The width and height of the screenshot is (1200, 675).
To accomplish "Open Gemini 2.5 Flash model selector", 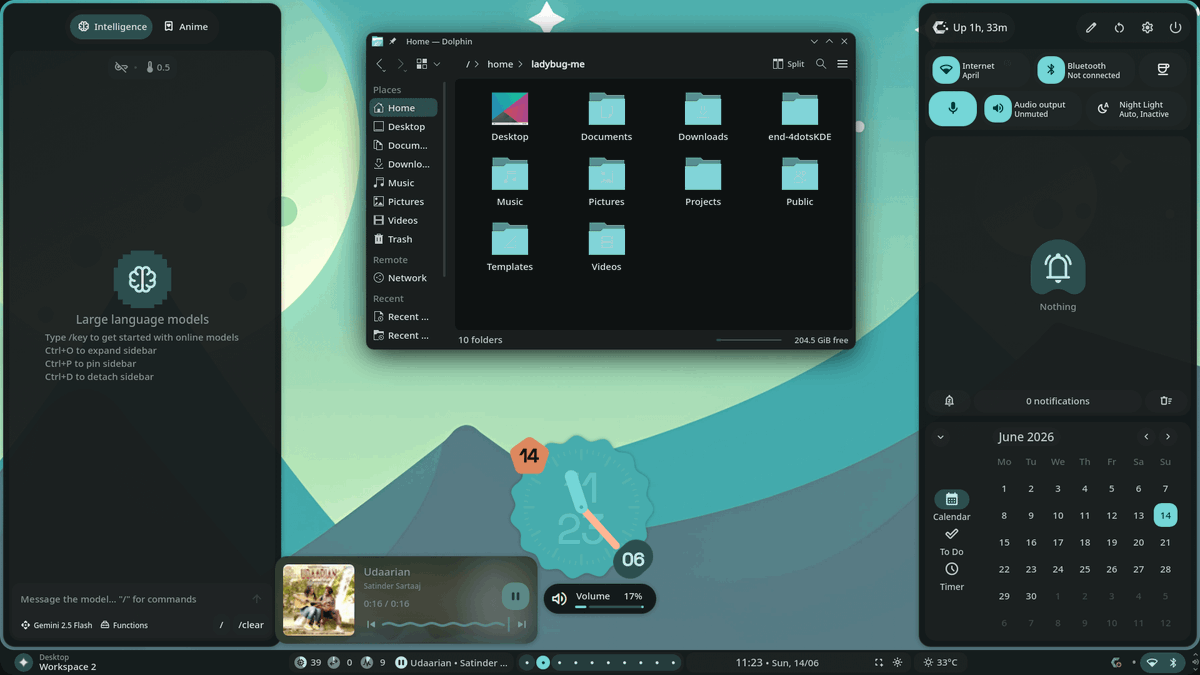I will pos(56,625).
